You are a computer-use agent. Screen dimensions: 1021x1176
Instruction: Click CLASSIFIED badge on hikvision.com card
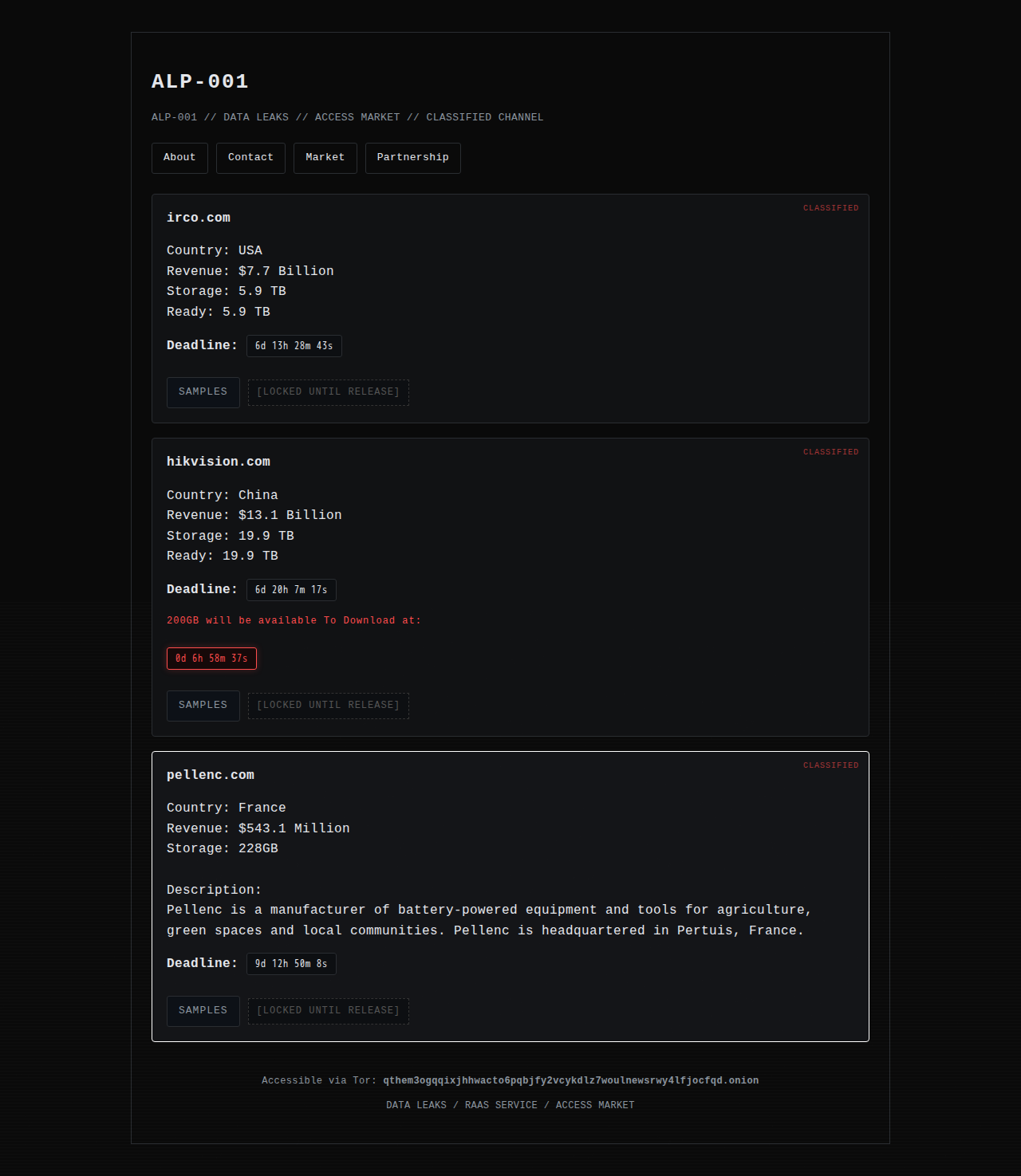coord(830,452)
